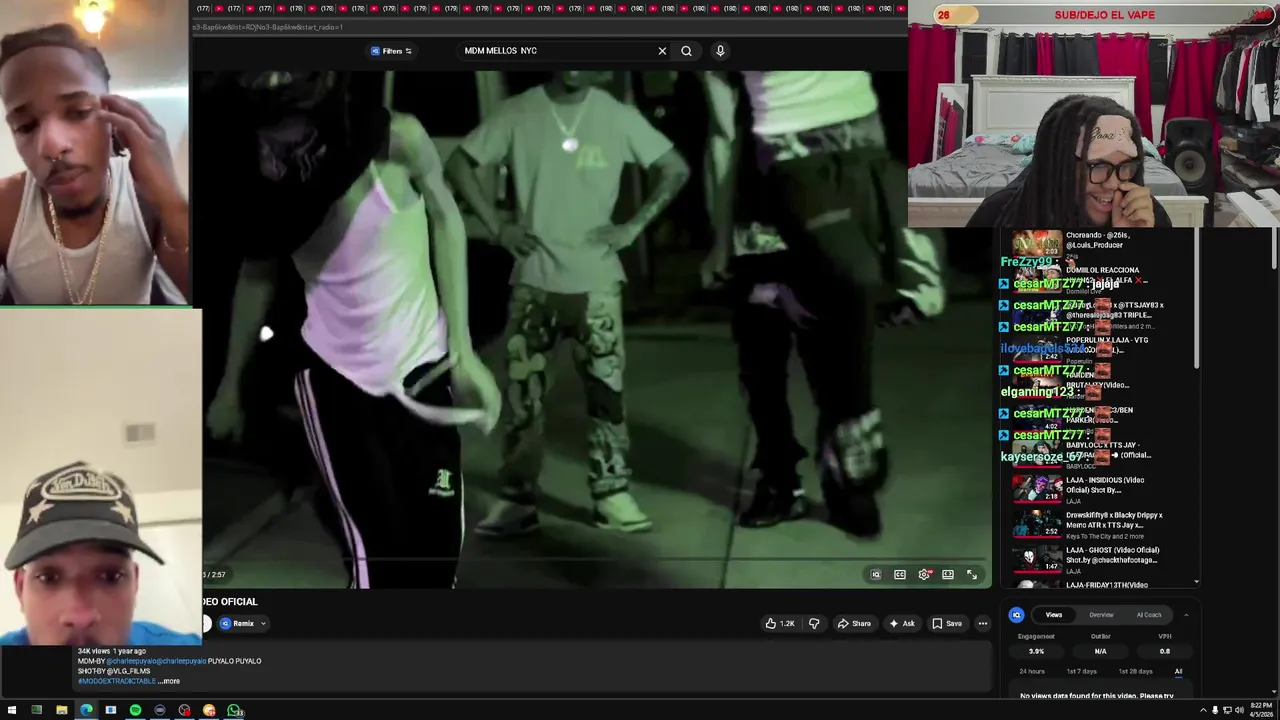1280x720 pixels.
Task: Expand the Remix dropdown arrow
Action: 263,624
